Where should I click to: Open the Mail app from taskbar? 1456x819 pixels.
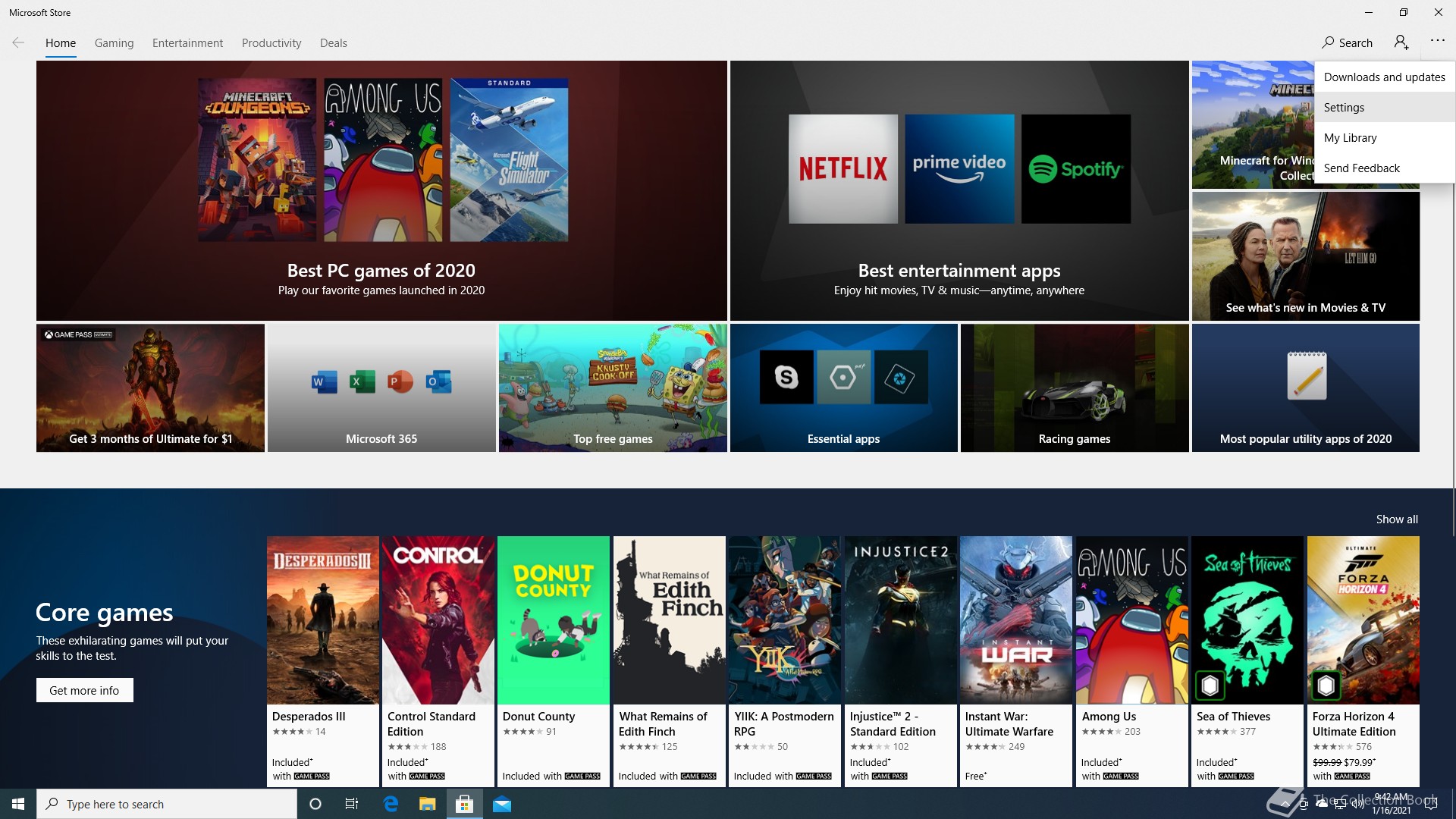click(x=502, y=804)
